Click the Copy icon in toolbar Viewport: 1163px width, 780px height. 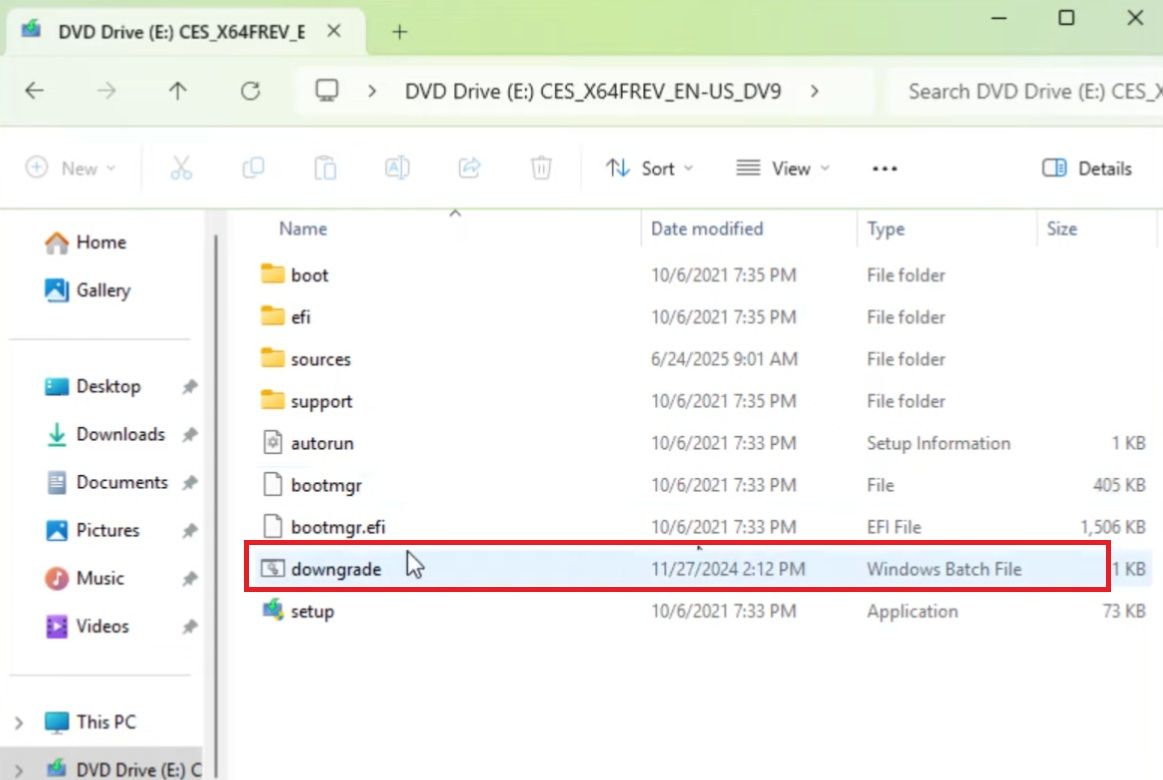pos(253,168)
